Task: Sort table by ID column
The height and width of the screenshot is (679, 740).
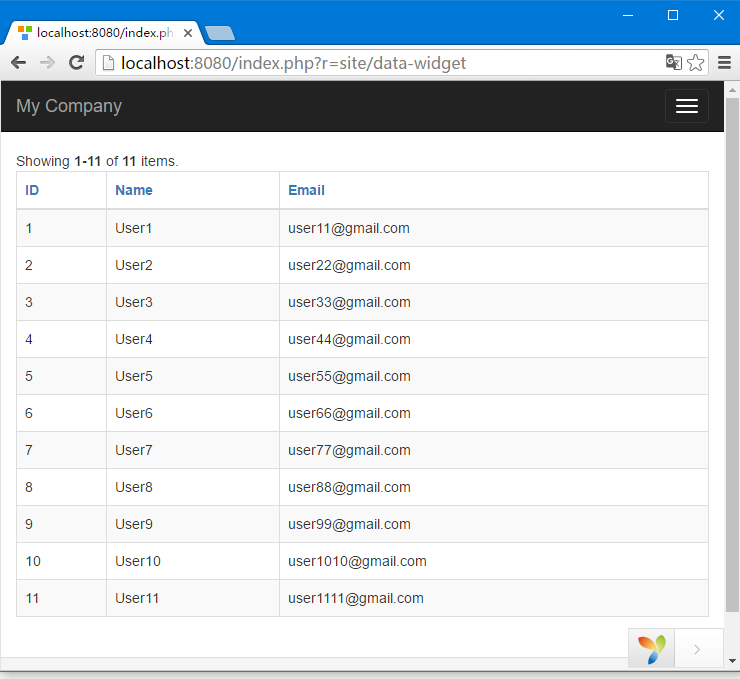Action: pos(32,190)
